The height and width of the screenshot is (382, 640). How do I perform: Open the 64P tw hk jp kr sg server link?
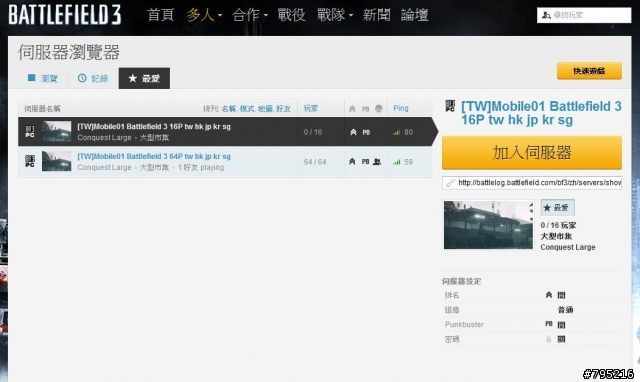click(x=154, y=156)
